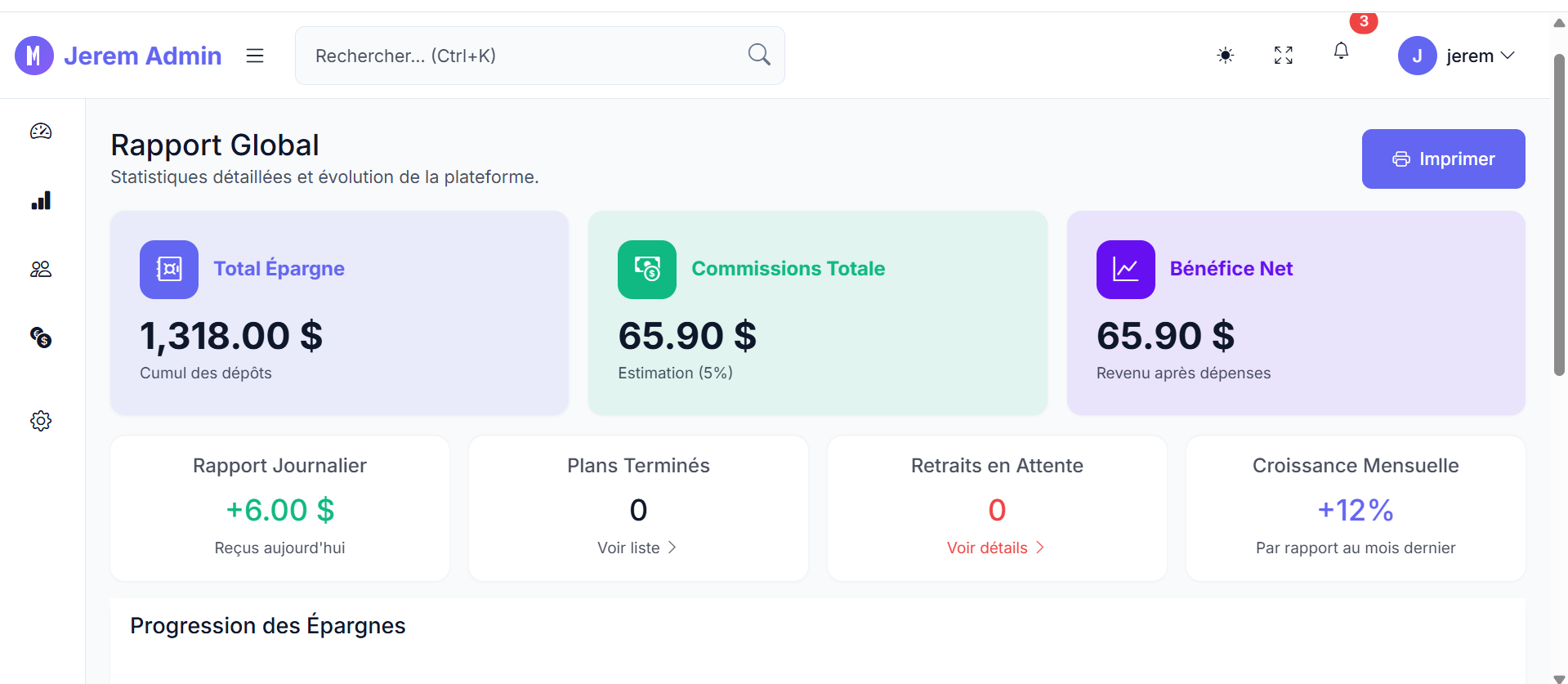Open Voir liste link

637,548
